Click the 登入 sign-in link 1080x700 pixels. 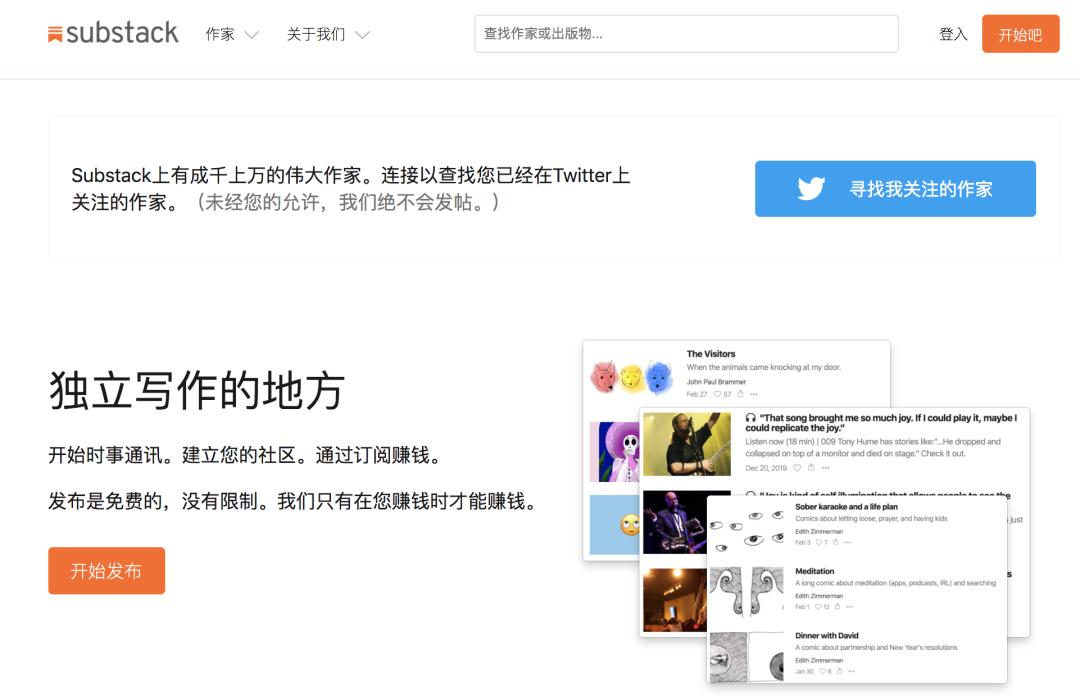point(953,34)
